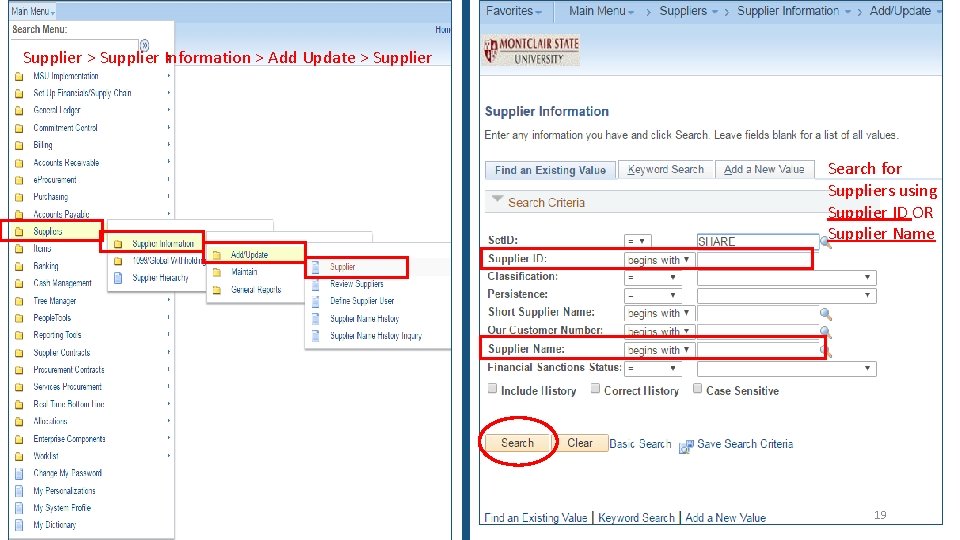This screenshot has width=960, height=540.
Task: Collapse the Search Criteria section
Action: [x=497, y=200]
